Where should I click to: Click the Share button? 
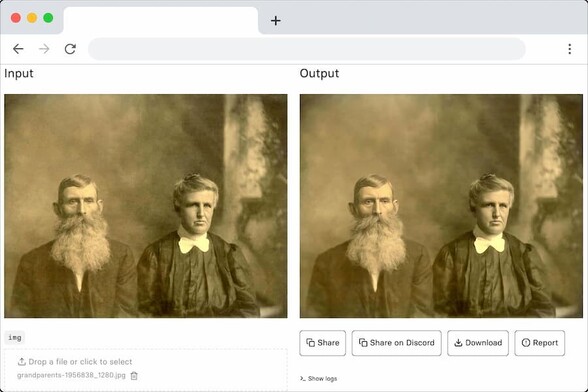pyautogui.click(x=322, y=343)
